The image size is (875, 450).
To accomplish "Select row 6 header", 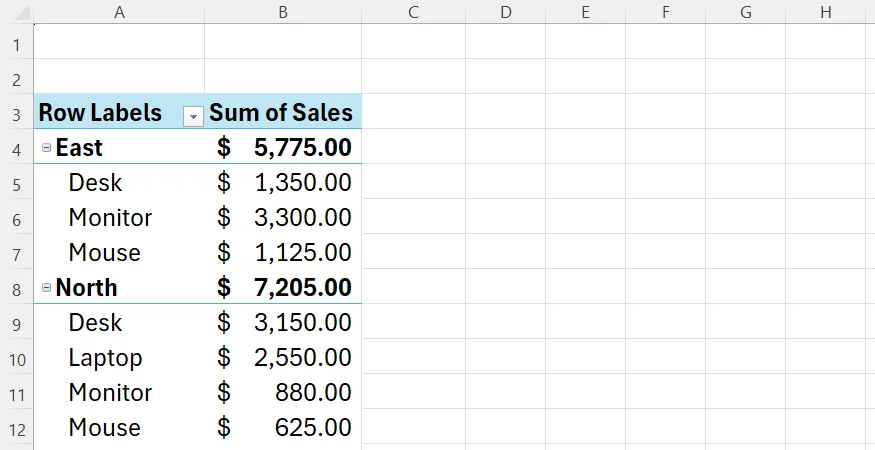I will coord(17,217).
